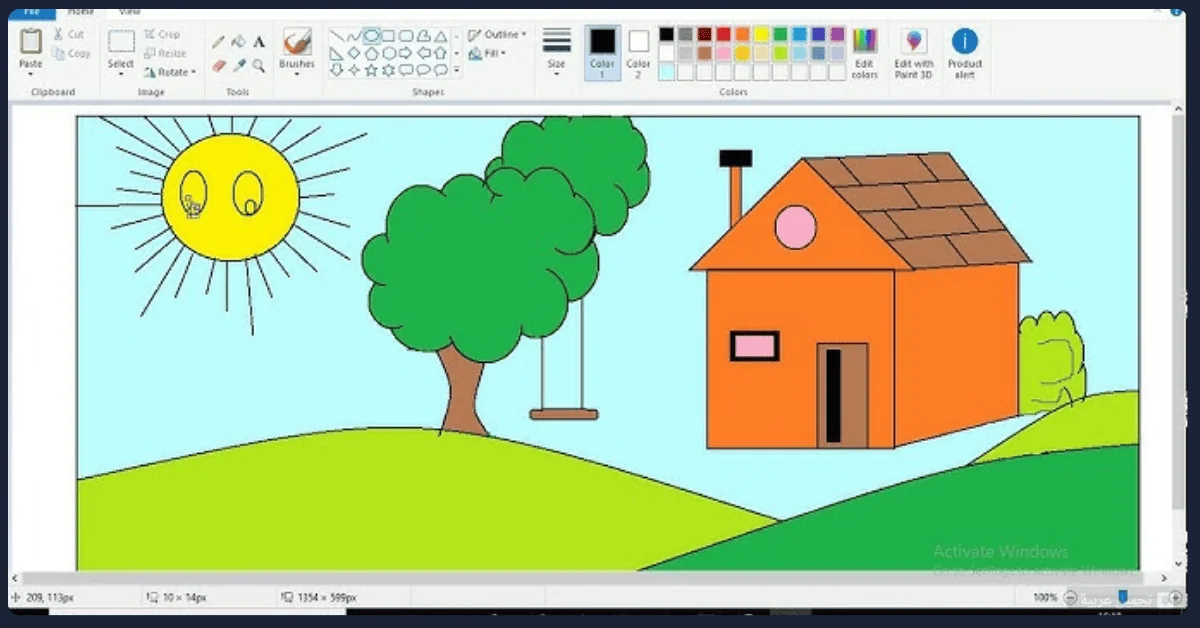Select the Color picker eyedropper tool
Image resolution: width=1200 pixels, height=628 pixels.
(x=239, y=65)
